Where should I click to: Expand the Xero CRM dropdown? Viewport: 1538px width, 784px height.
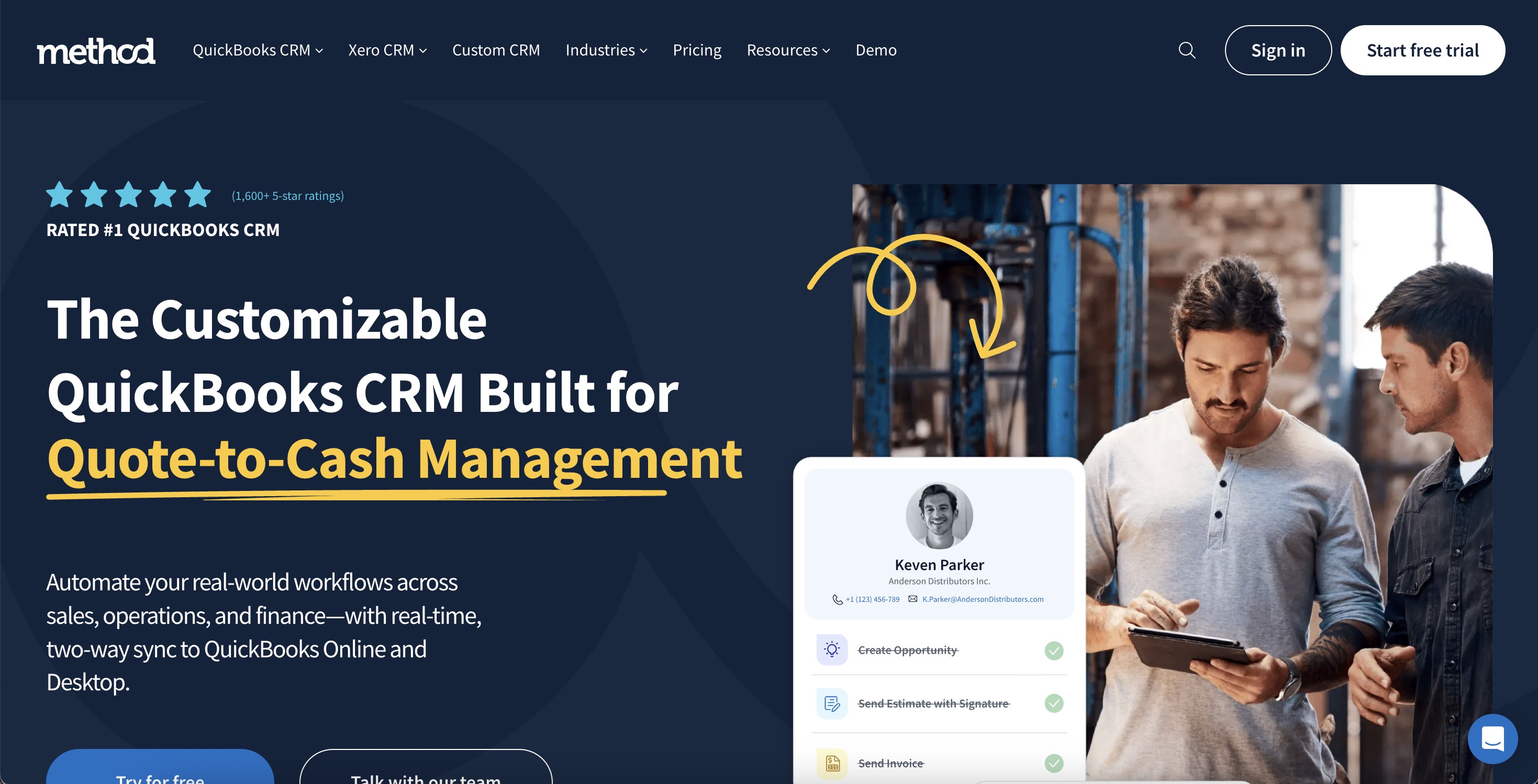pos(387,50)
